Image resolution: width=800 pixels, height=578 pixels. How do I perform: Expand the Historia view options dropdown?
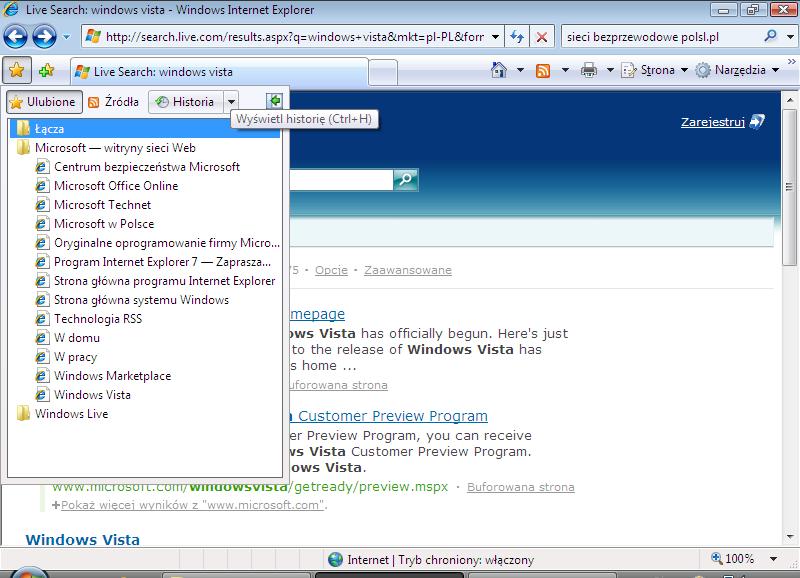coord(231,102)
